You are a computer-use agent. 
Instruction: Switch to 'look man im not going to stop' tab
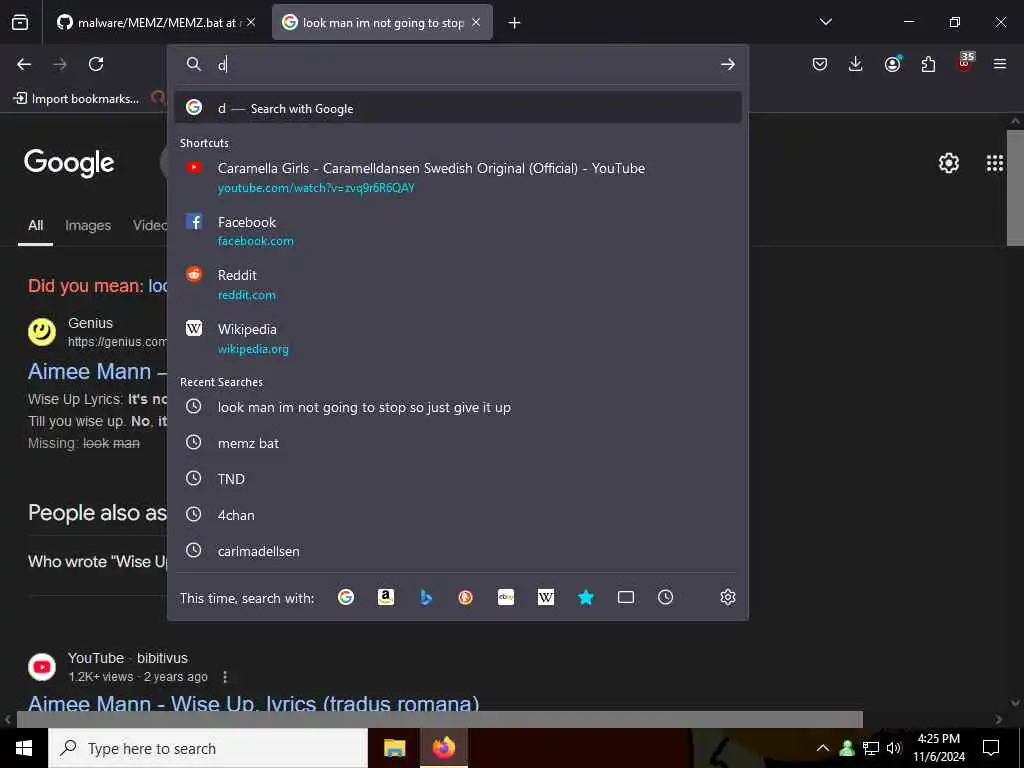click(382, 23)
